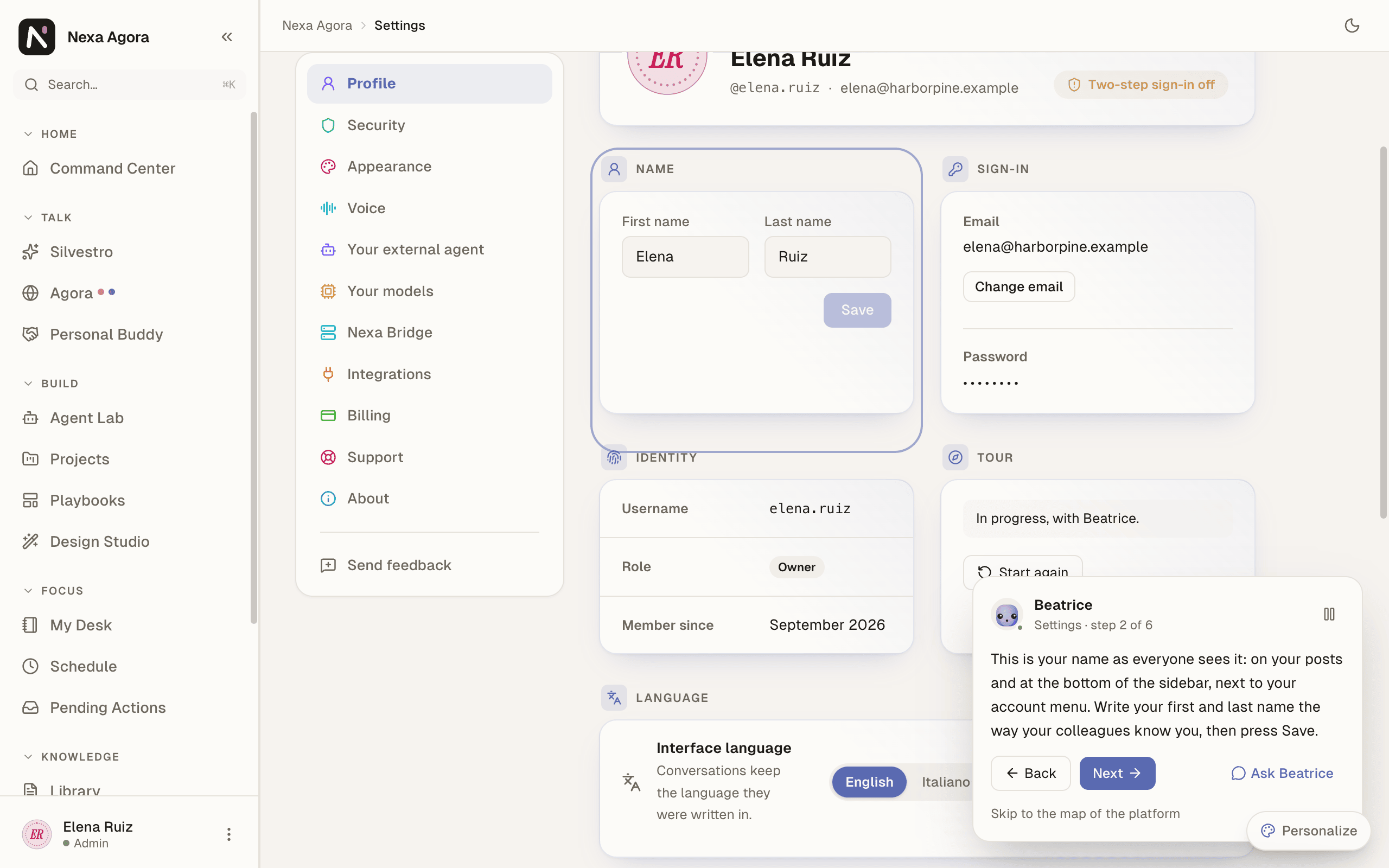Collapse the sidebar with the double-chevron icon
Image resolution: width=1389 pixels, height=868 pixels.
[227, 37]
